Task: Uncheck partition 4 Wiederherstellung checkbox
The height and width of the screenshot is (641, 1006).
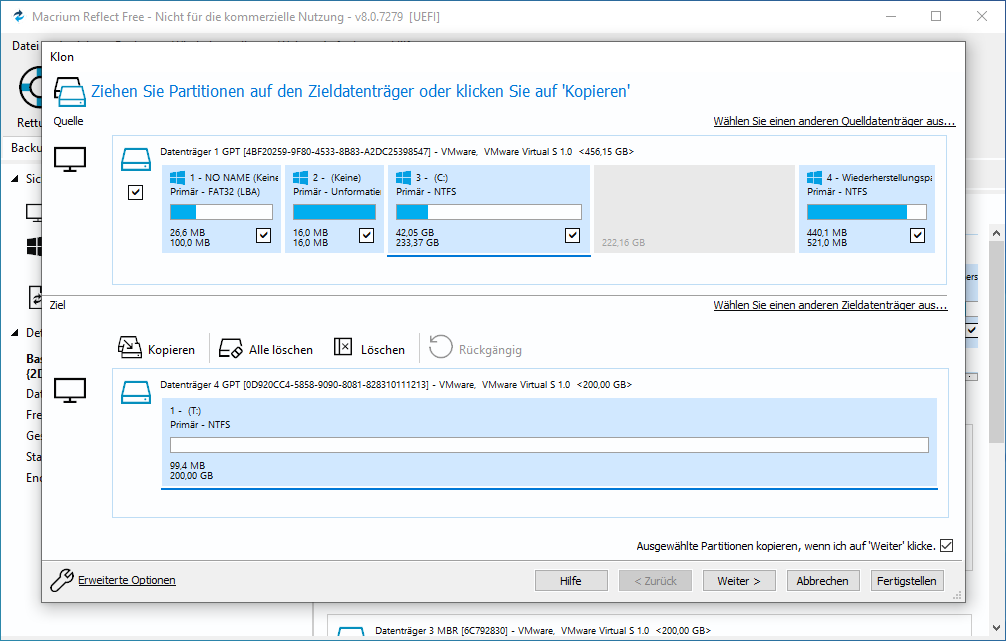Action: (917, 235)
